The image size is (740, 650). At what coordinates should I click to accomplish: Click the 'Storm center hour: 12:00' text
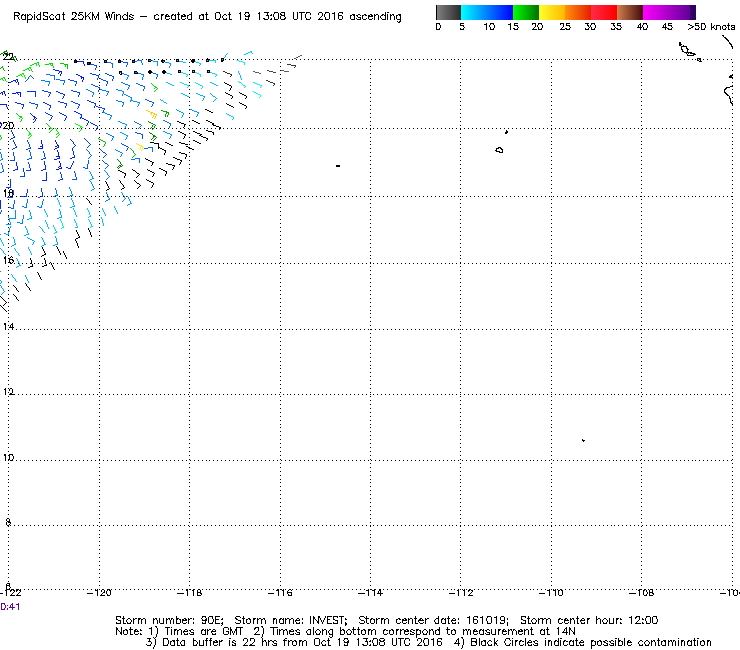[589, 620]
